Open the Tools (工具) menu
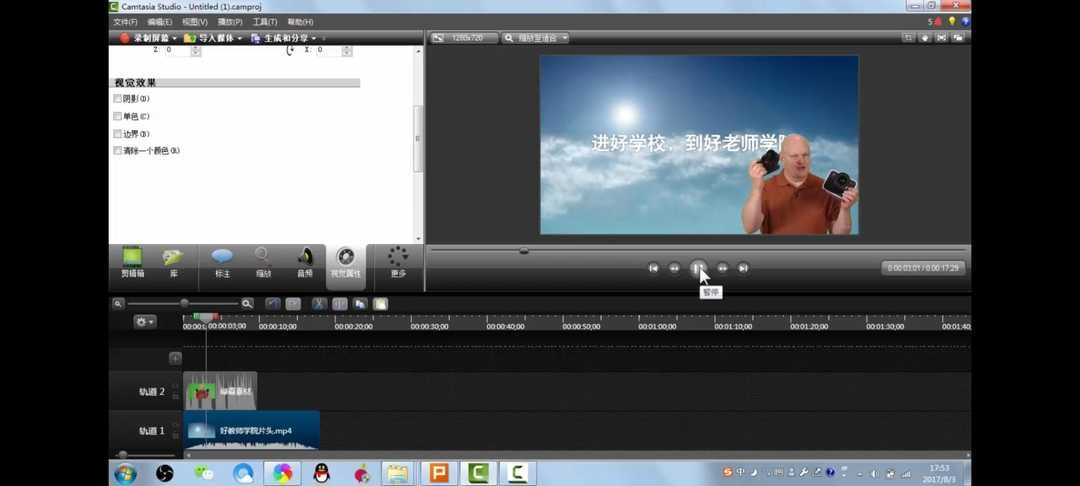Image resolution: width=1080 pixels, height=486 pixels. tap(265, 22)
